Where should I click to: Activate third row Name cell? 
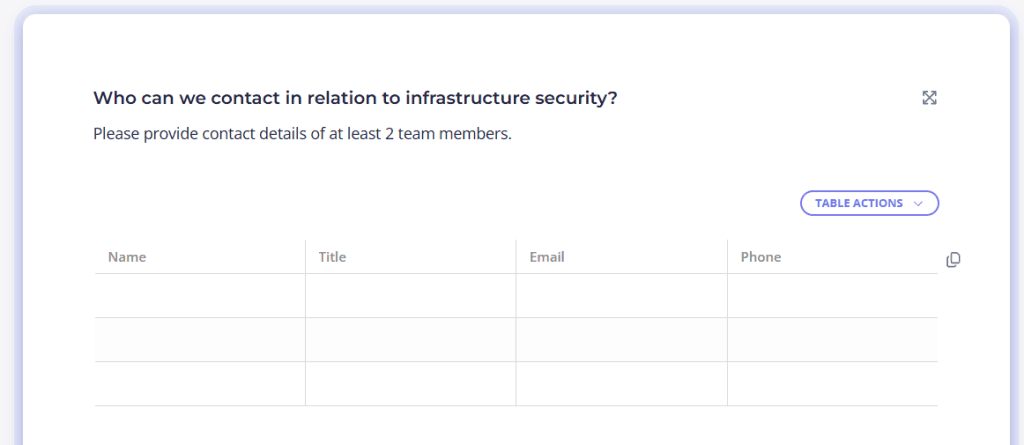point(200,384)
